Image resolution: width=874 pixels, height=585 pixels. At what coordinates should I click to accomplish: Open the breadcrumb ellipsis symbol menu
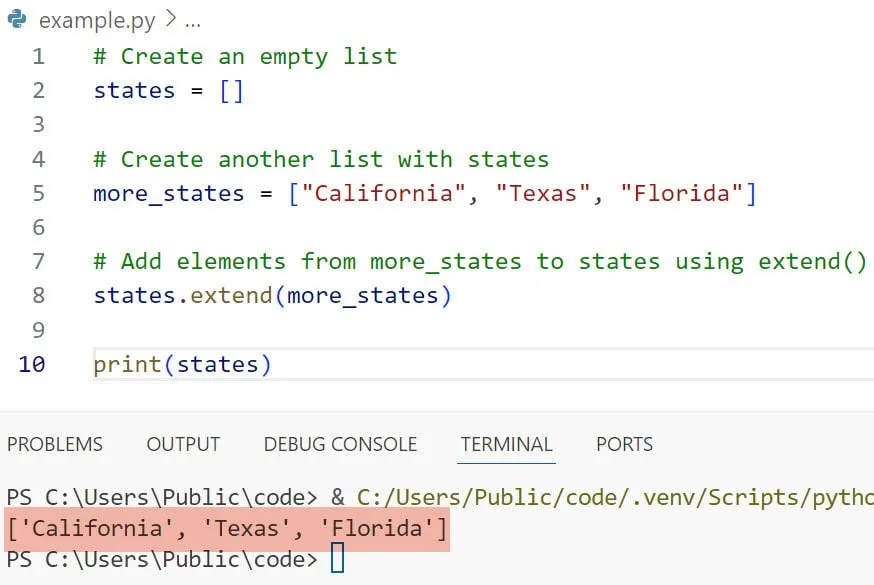coord(193,24)
